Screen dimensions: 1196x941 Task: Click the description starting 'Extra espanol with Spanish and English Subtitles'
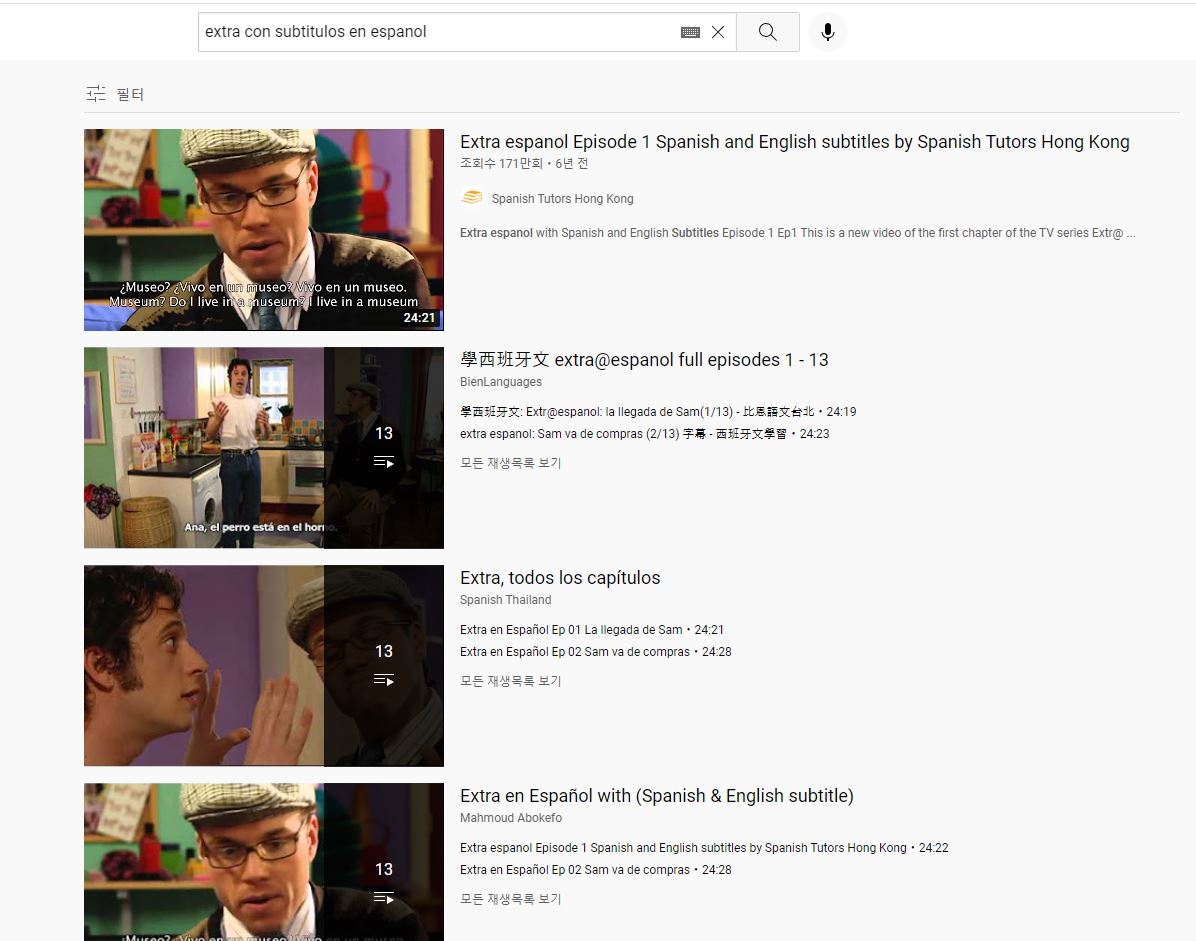pyautogui.click(x=797, y=233)
